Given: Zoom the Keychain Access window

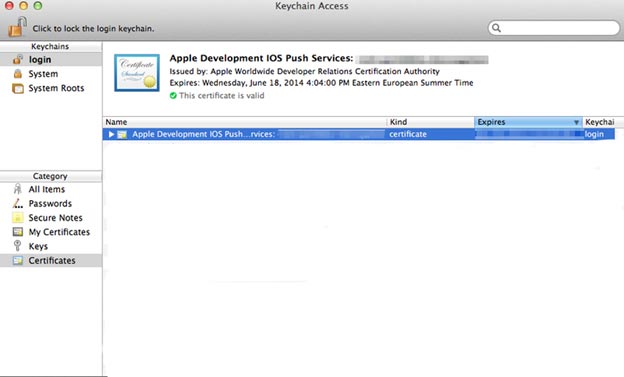Looking at the screenshot, I should (x=38, y=6).
